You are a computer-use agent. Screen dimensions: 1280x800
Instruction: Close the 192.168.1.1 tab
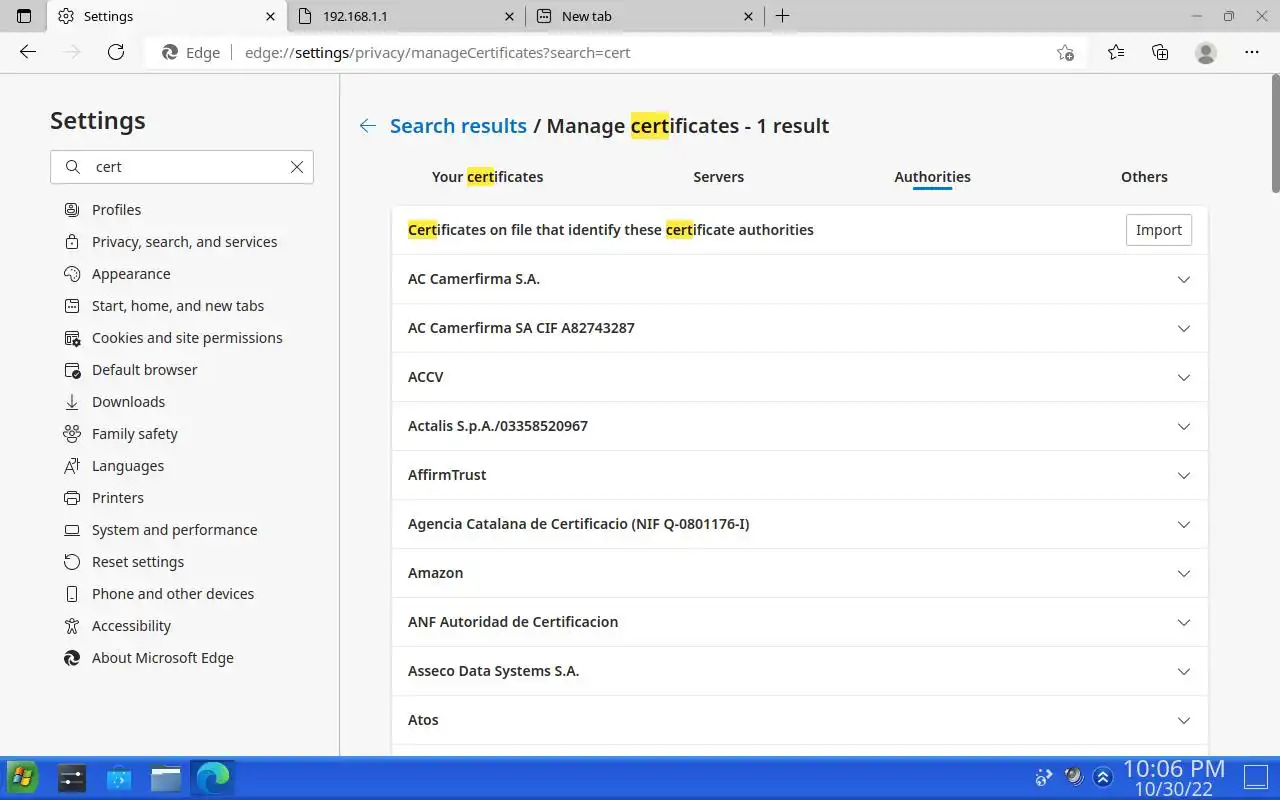click(509, 16)
